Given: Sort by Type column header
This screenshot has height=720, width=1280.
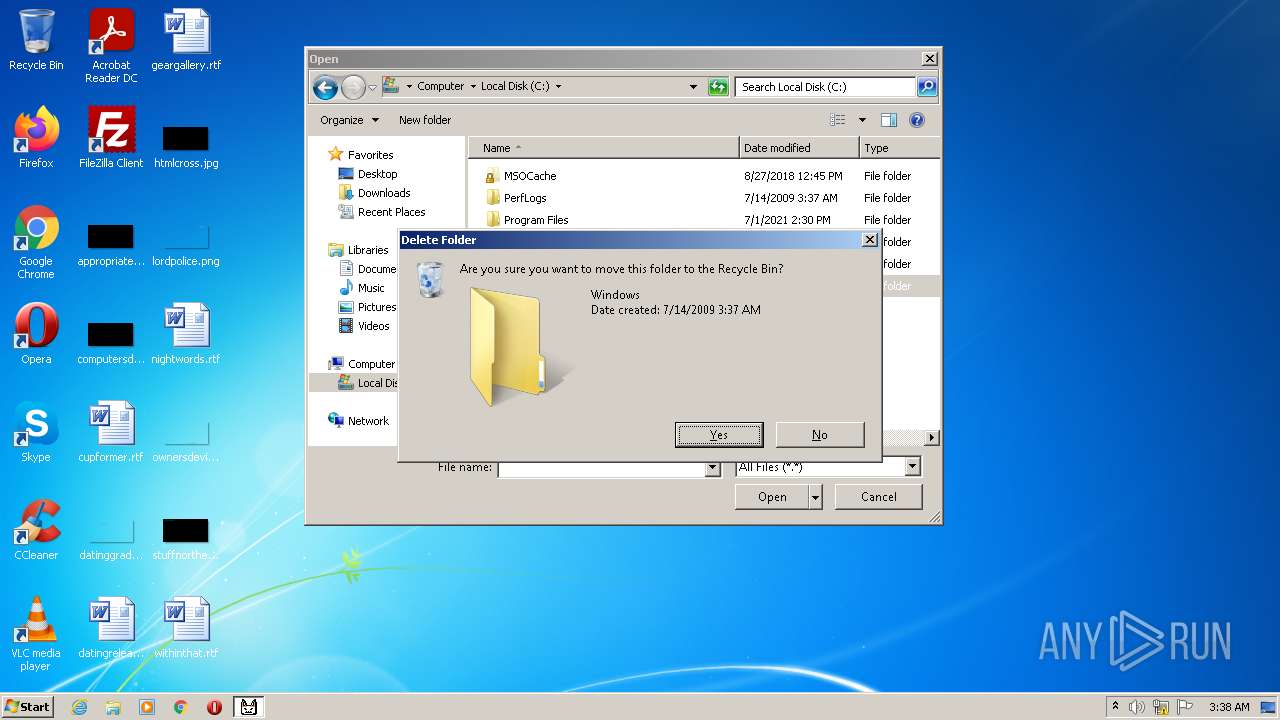Looking at the screenshot, I should coord(899,148).
